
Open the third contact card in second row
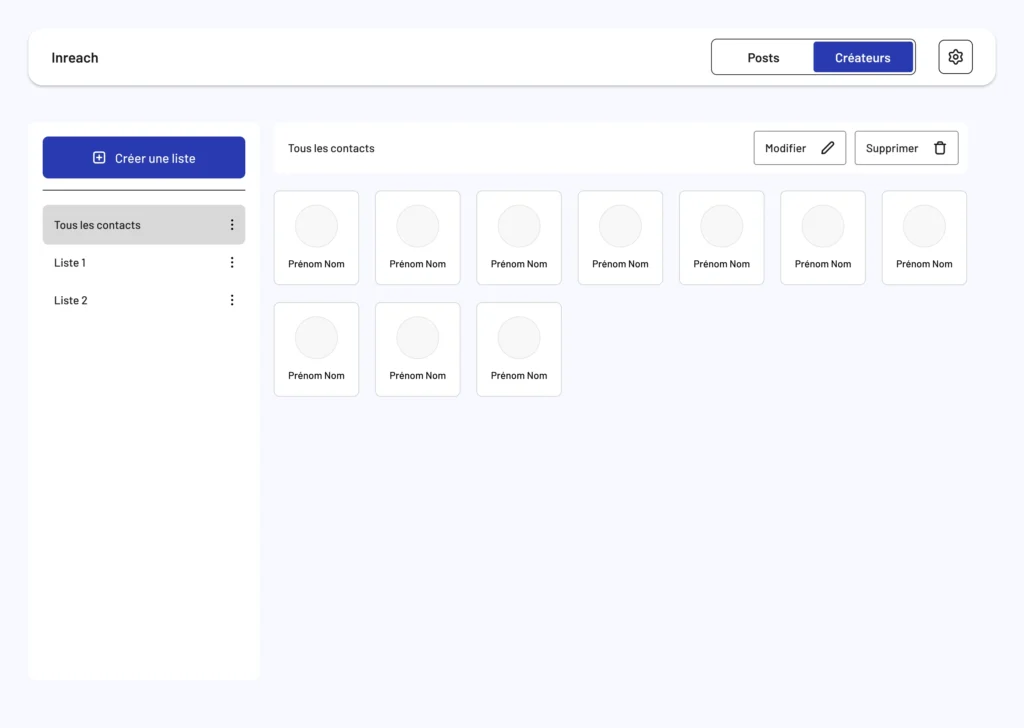519,349
